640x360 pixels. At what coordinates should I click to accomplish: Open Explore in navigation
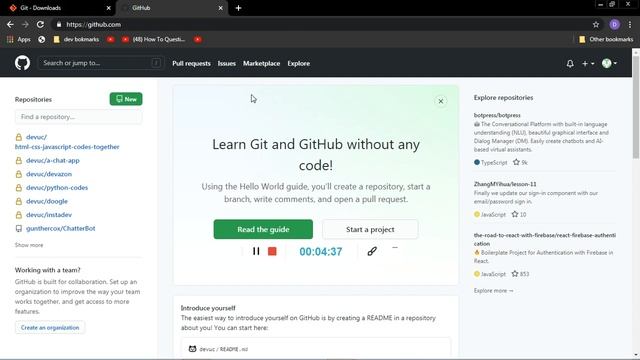click(298, 63)
